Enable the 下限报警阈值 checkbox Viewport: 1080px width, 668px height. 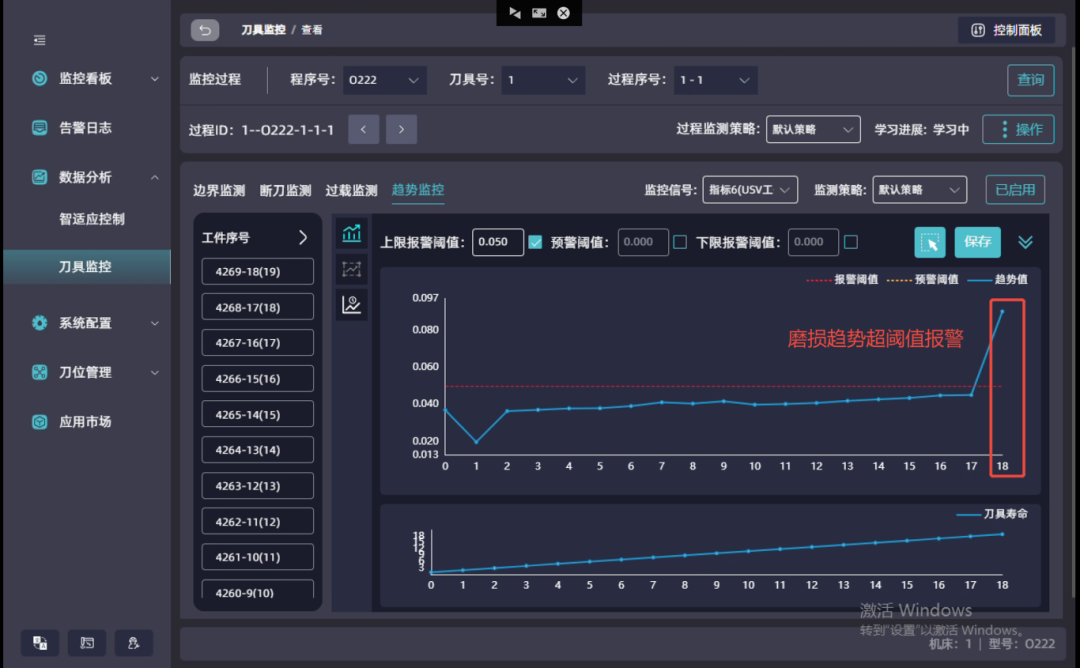tap(851, 242)
